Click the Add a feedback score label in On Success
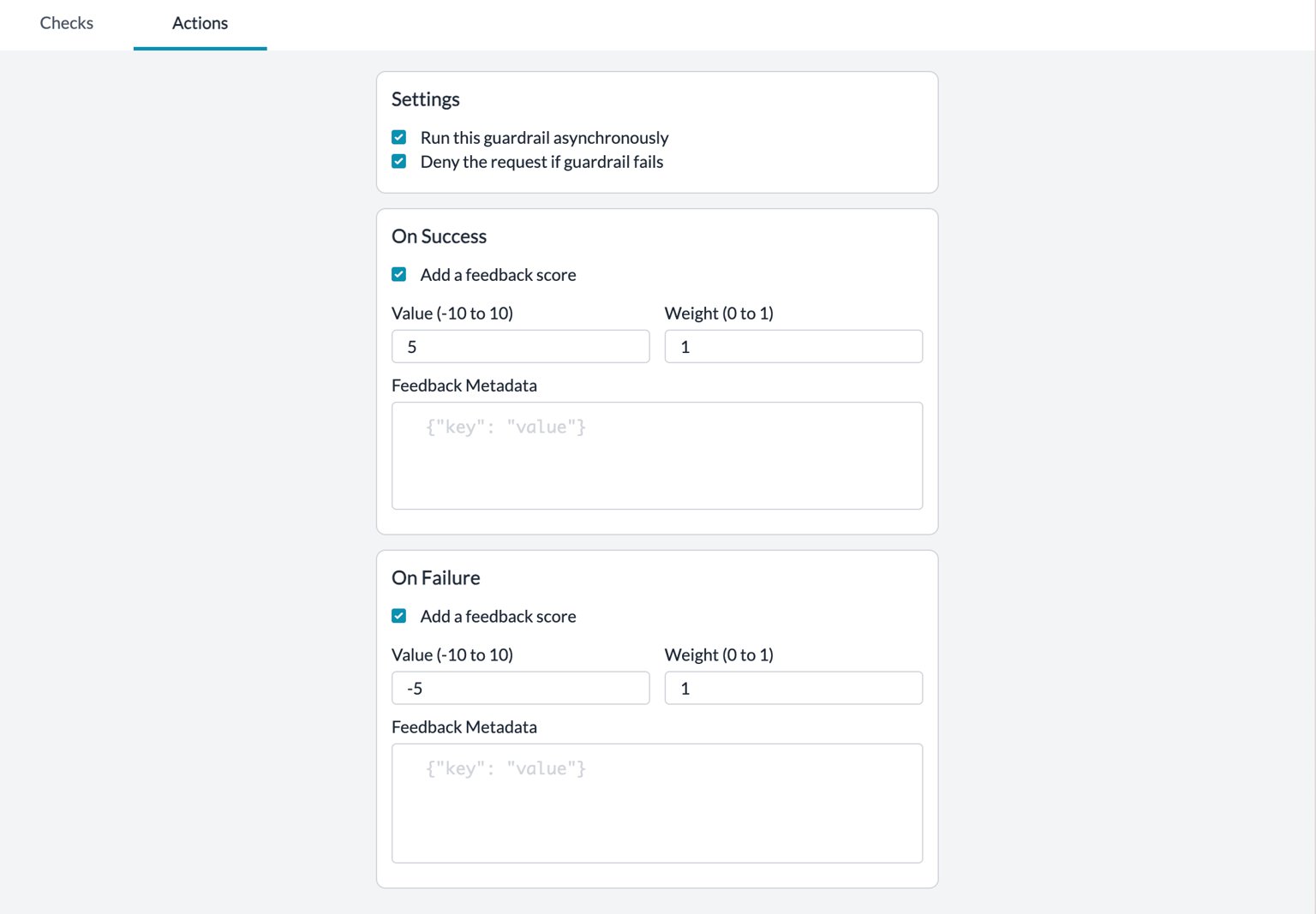 pos(498,275)
